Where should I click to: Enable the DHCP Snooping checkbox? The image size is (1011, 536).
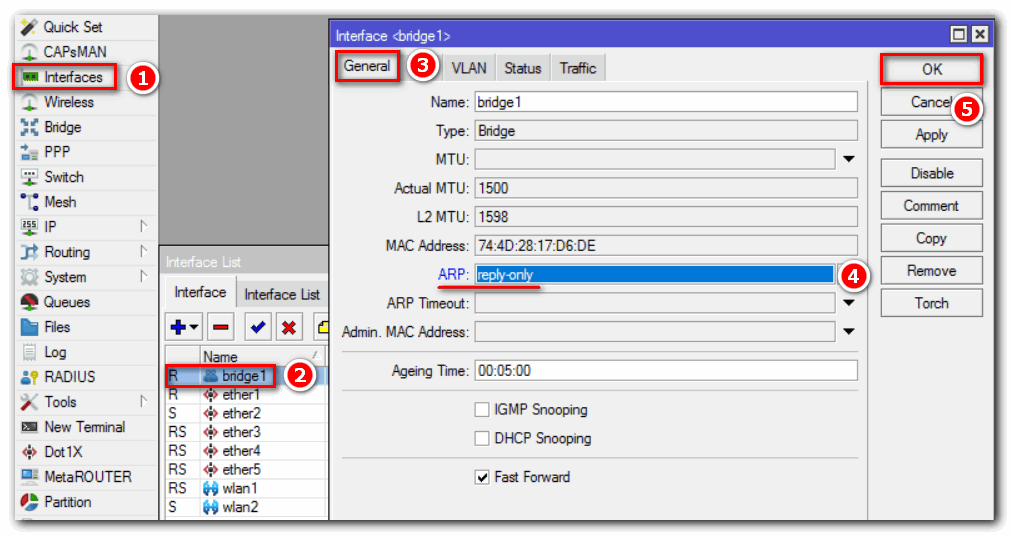[482, 438]
